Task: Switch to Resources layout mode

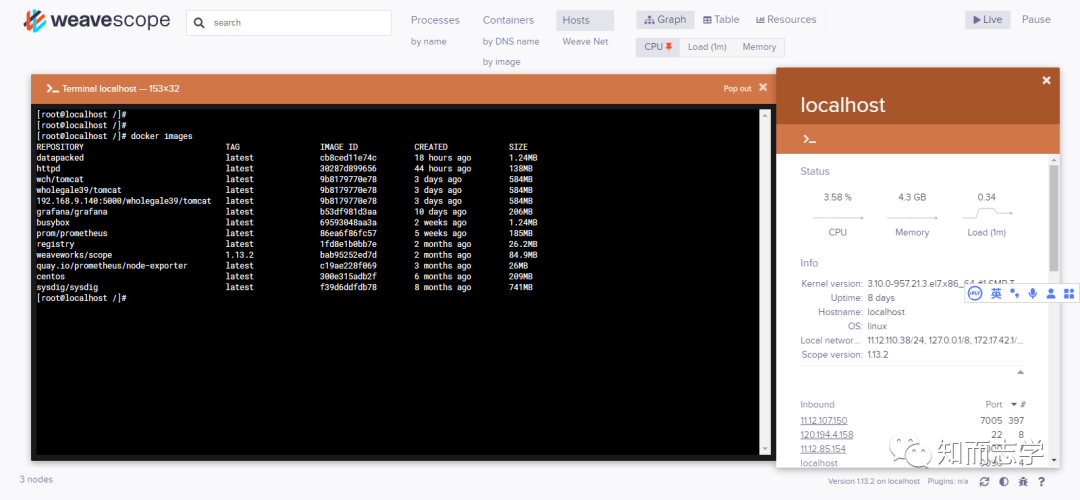Action: click(786, 20)
